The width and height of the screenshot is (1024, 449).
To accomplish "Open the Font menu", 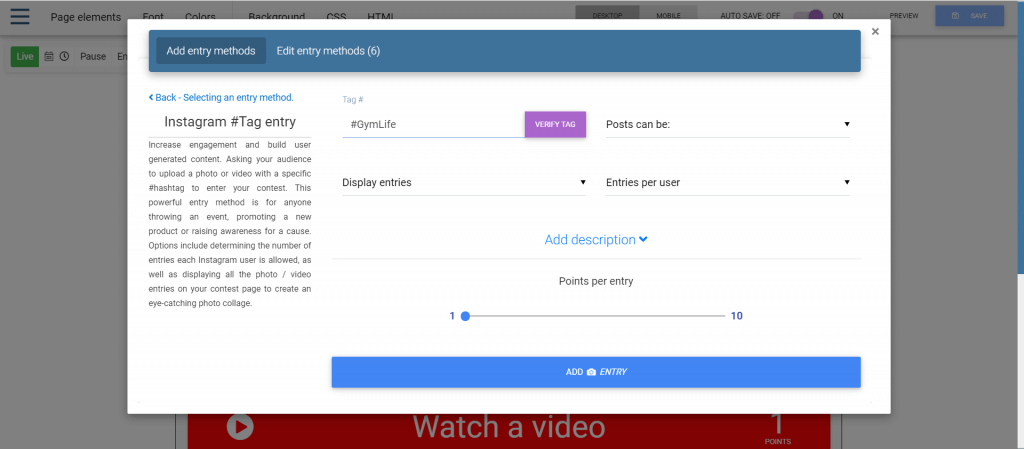I will tap(153, 17).
